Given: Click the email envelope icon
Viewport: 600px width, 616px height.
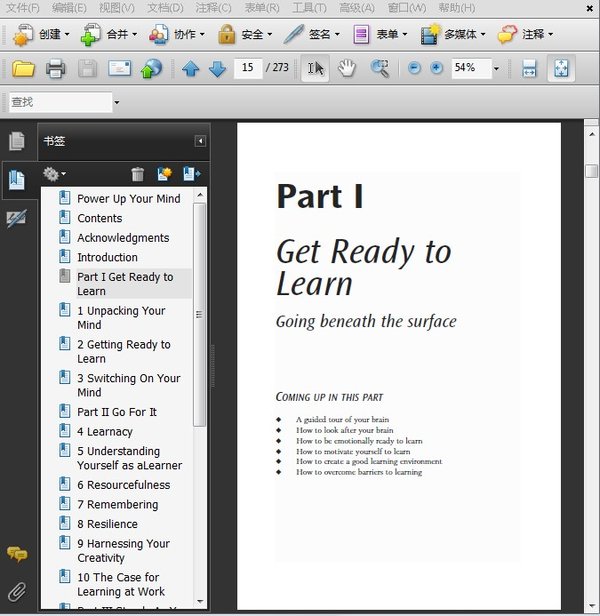Looking at the screenshot, I should click(x=119, y=69).
